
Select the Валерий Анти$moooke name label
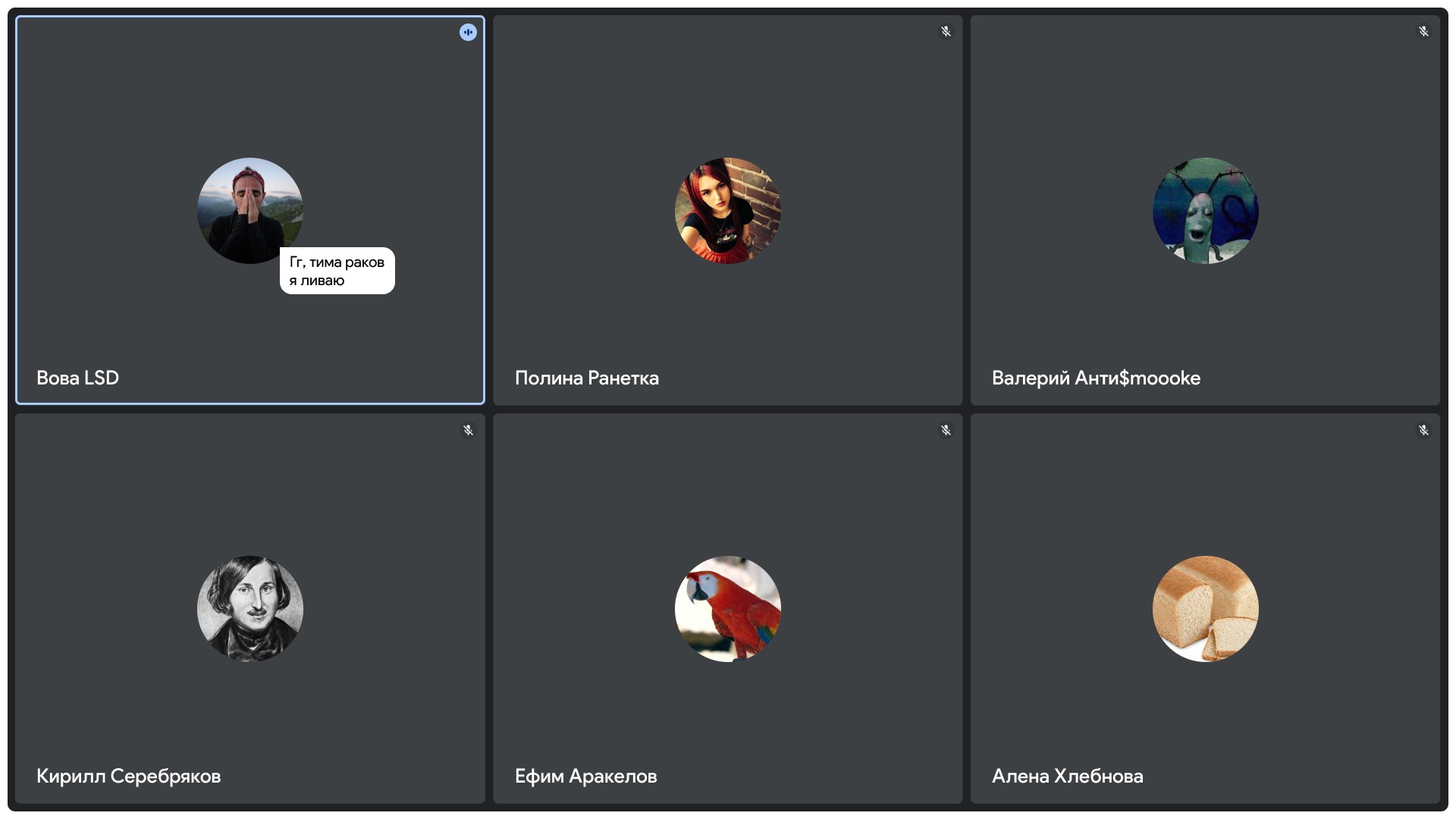click(1096, 378)
